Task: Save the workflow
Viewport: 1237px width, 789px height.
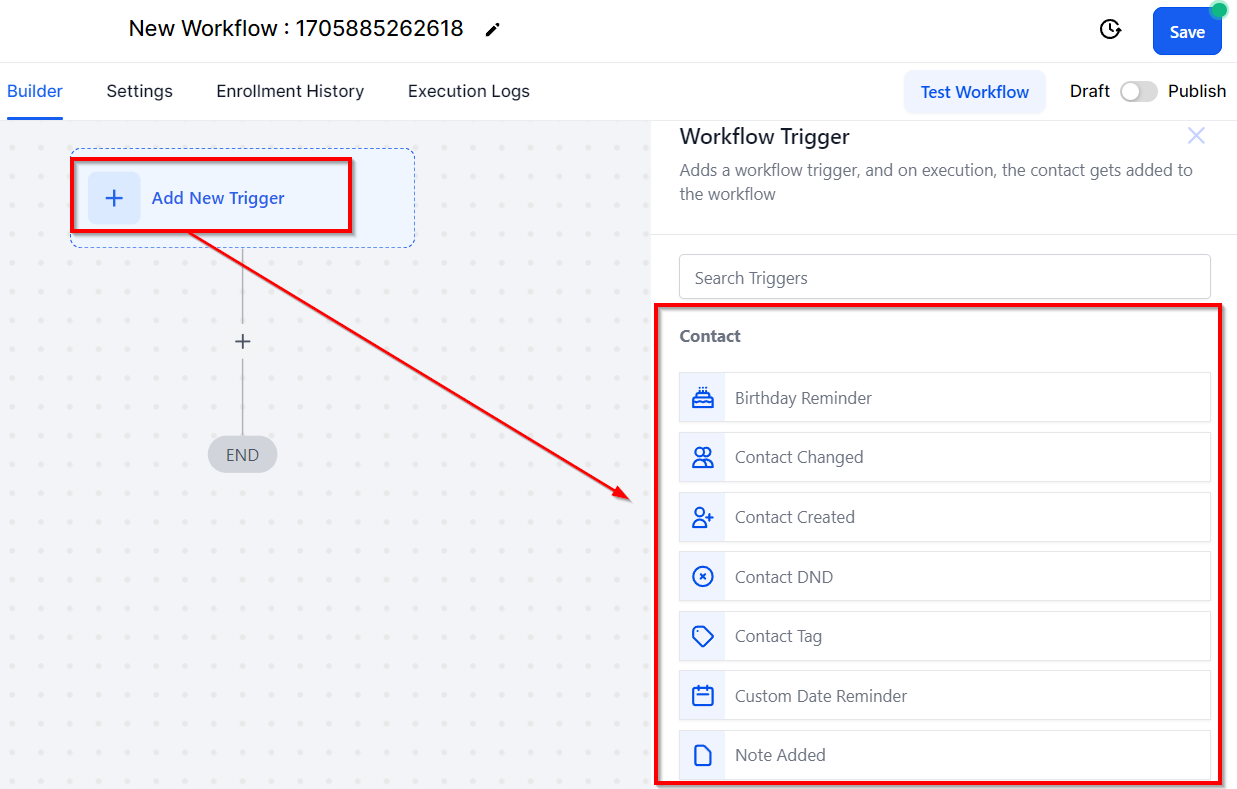Action: 1187,31
